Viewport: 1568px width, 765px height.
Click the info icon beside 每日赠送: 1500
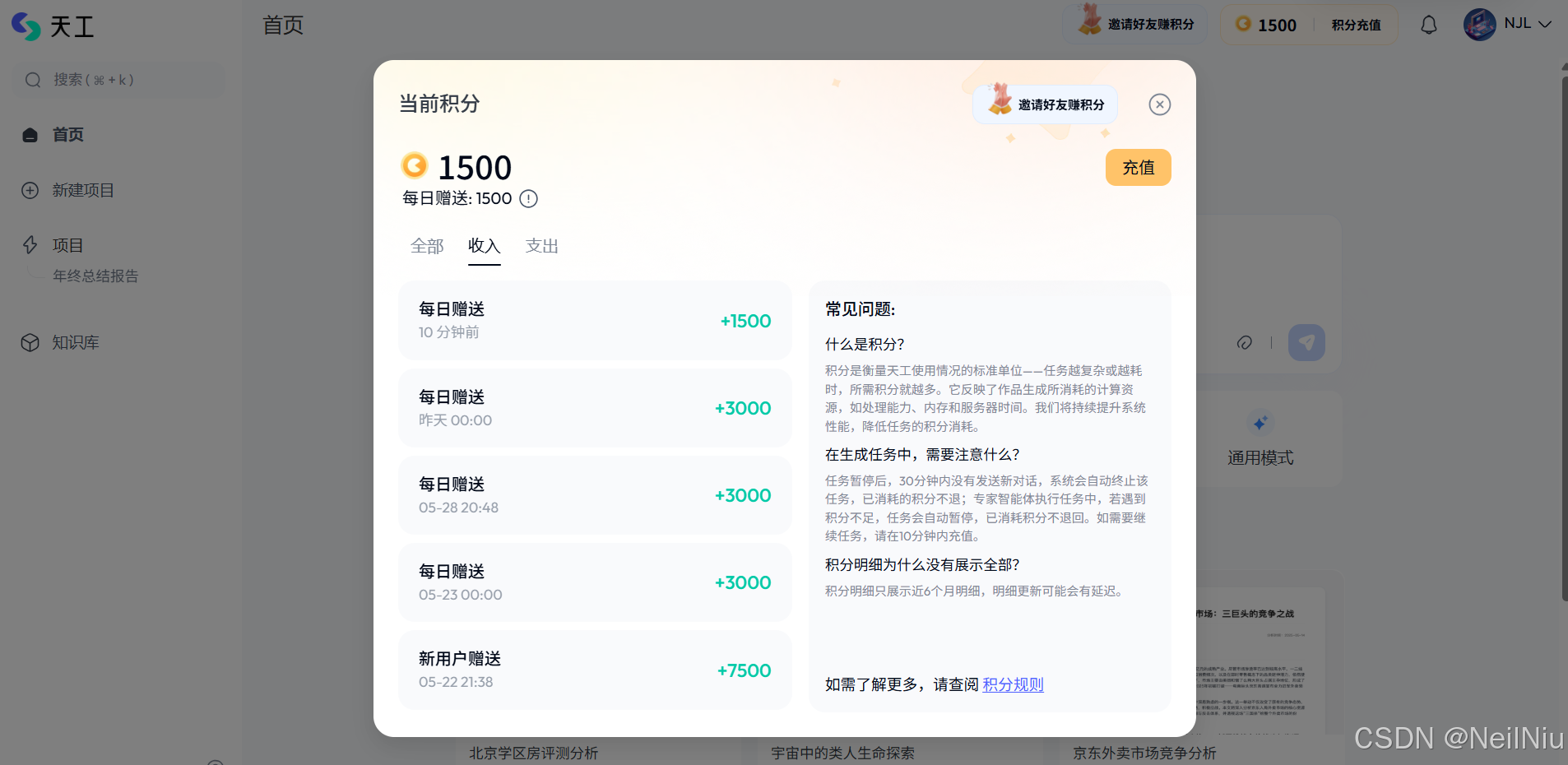click(527, 198)
